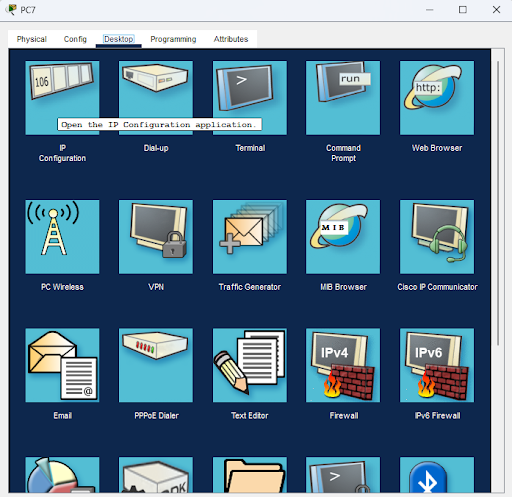Switch to the Config tab
Image resolution: width=512 pixels, height=497 pixels.
75,39
